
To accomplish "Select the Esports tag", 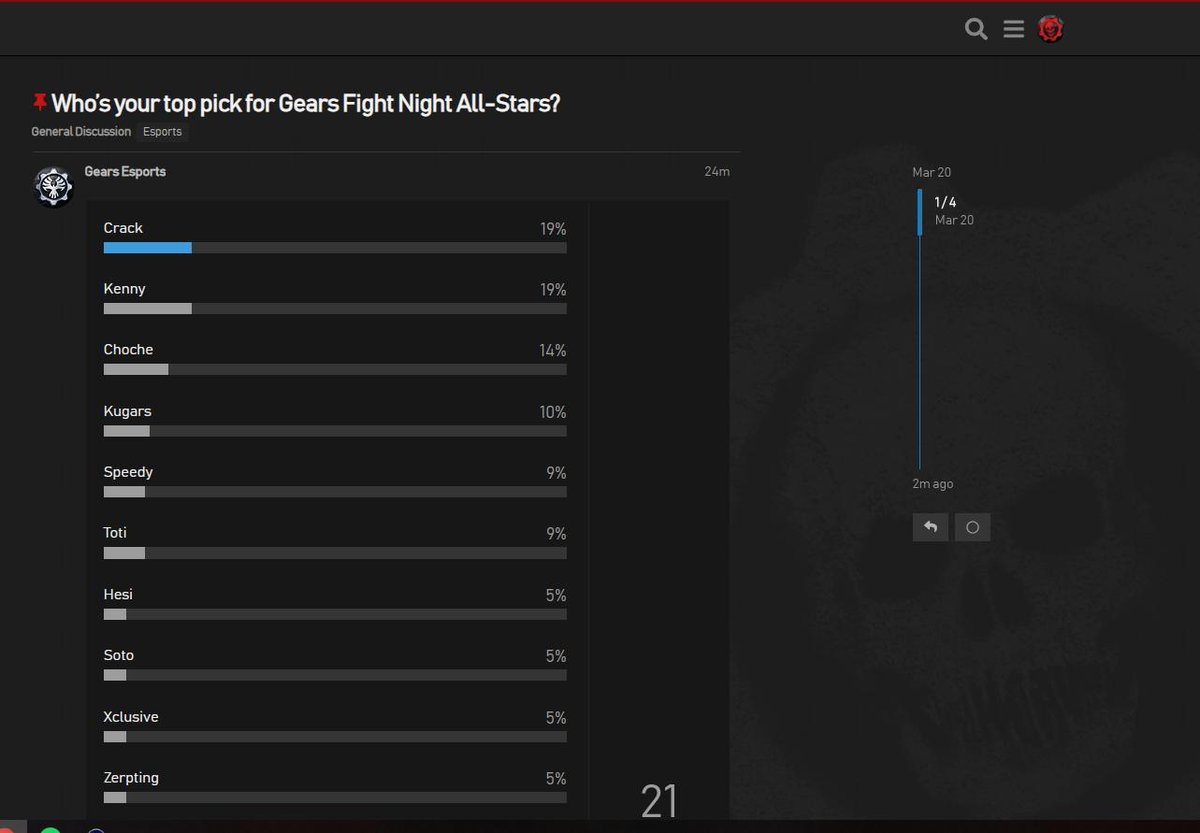I will point(161,131).
